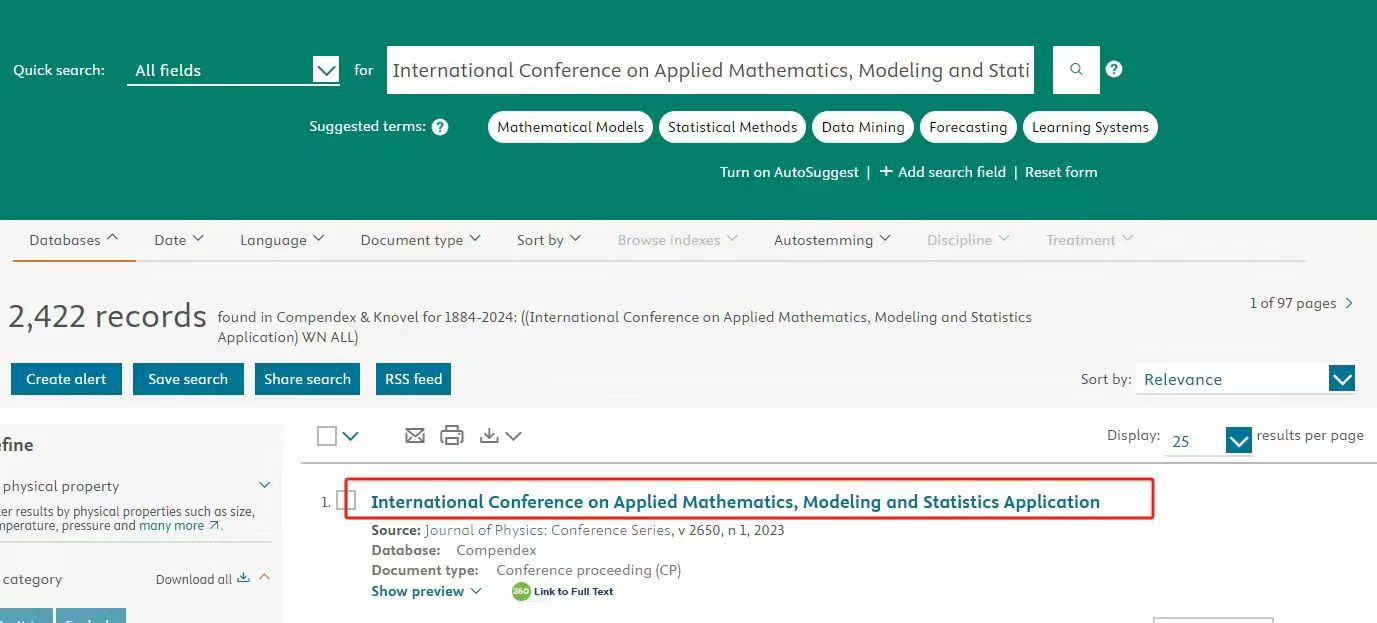Open the Databases filter tab
The image size is (1377, 623).
coord(73,240)
